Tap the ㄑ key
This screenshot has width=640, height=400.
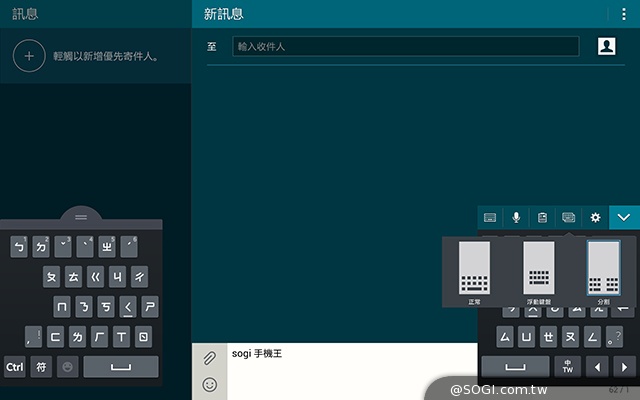click(x=128, y=307)
